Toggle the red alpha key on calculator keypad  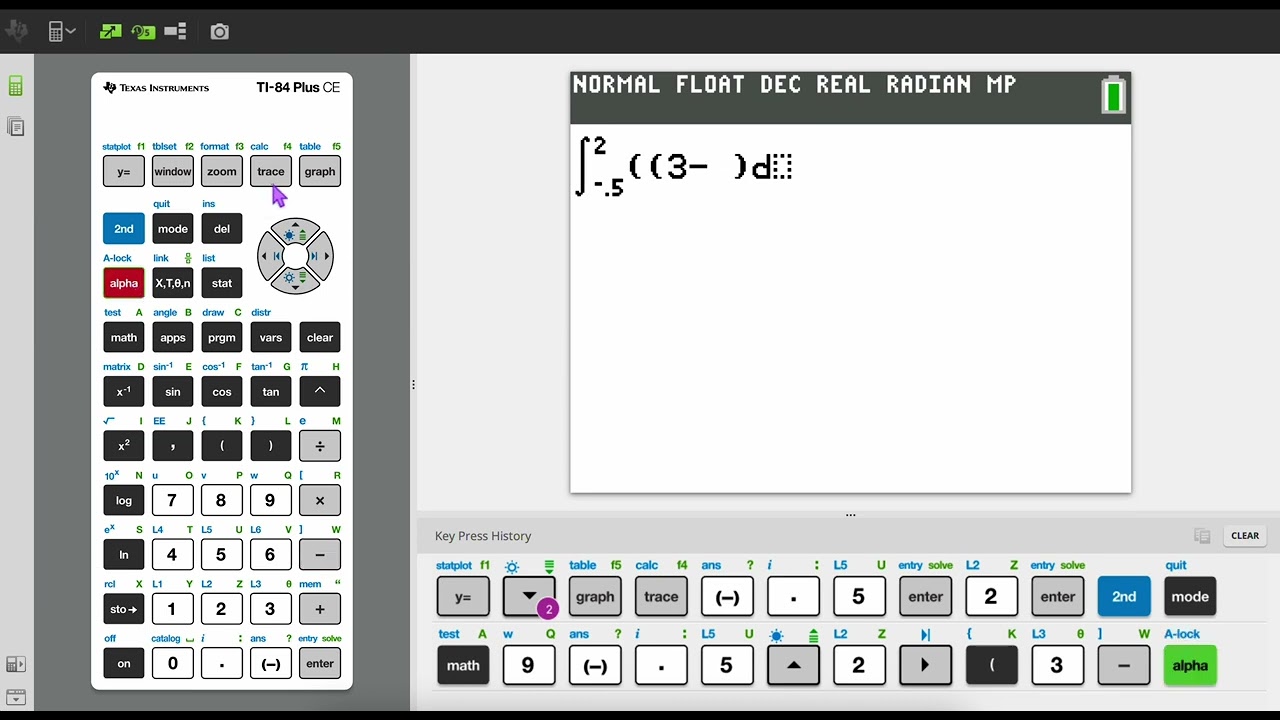coord(124,283)
